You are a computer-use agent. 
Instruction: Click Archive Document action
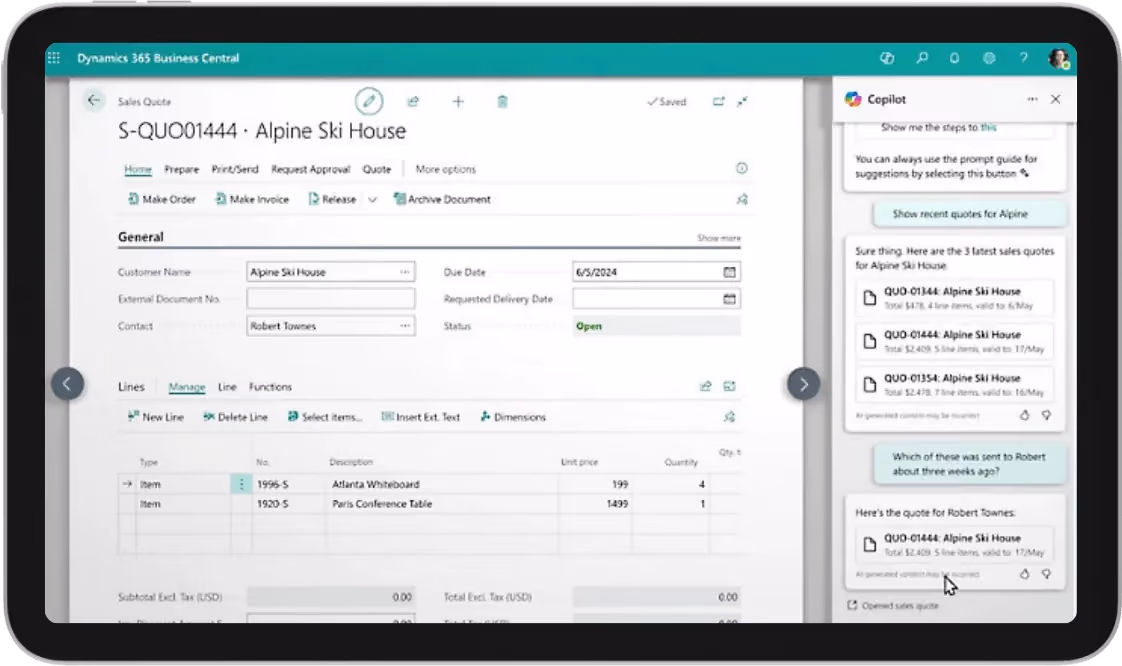pos(442,200)
